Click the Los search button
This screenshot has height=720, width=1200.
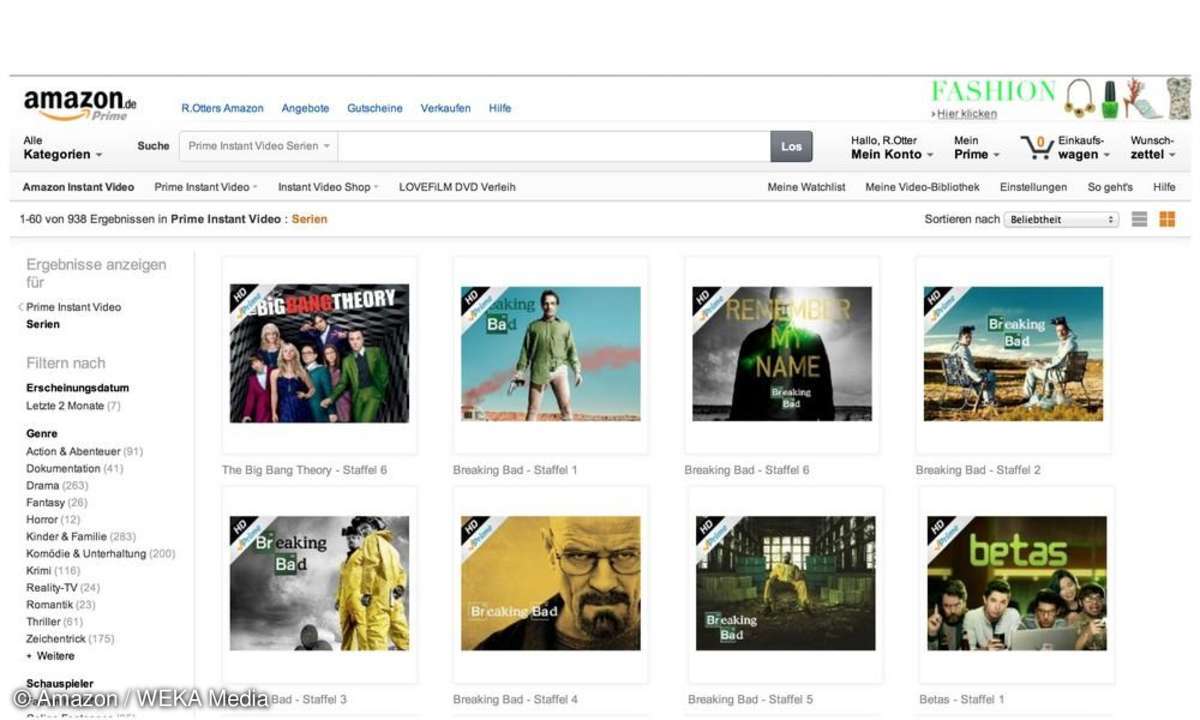[x=791, y=146]
